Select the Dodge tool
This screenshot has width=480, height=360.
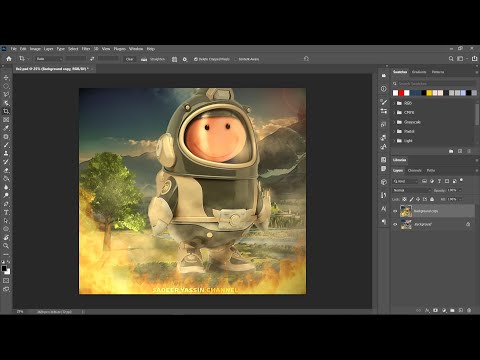point(6,195)
